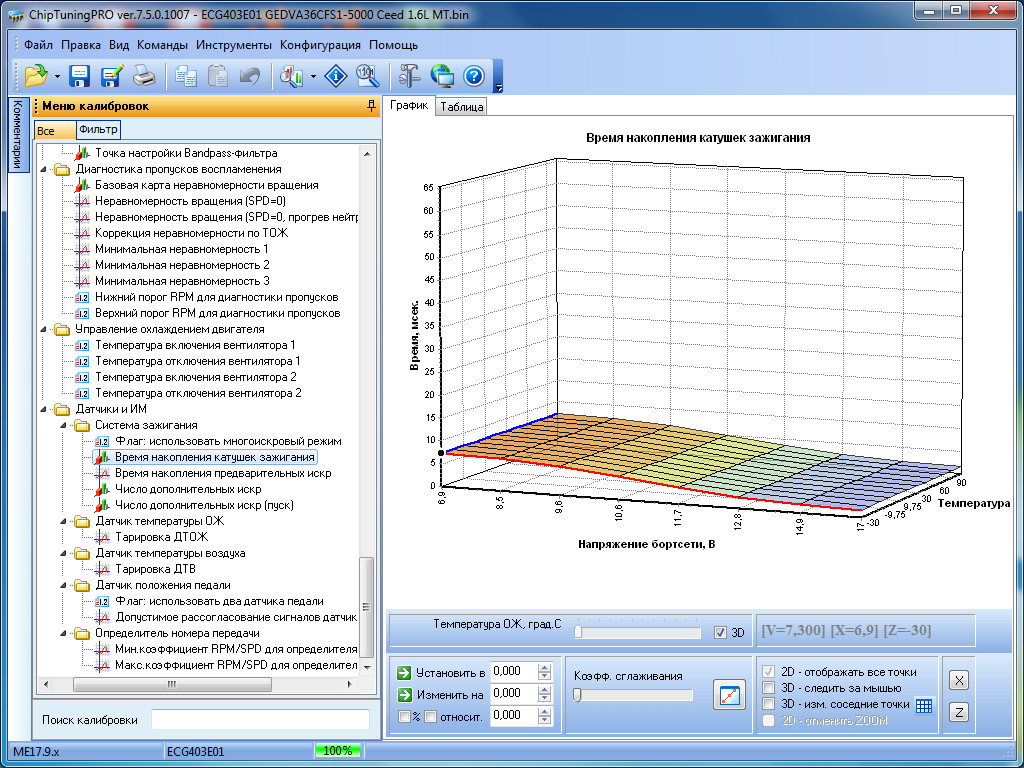Screen dimensions: 1024x768
Task: Save file with the floppy disk icon
Action: click(x=80, y=75)
